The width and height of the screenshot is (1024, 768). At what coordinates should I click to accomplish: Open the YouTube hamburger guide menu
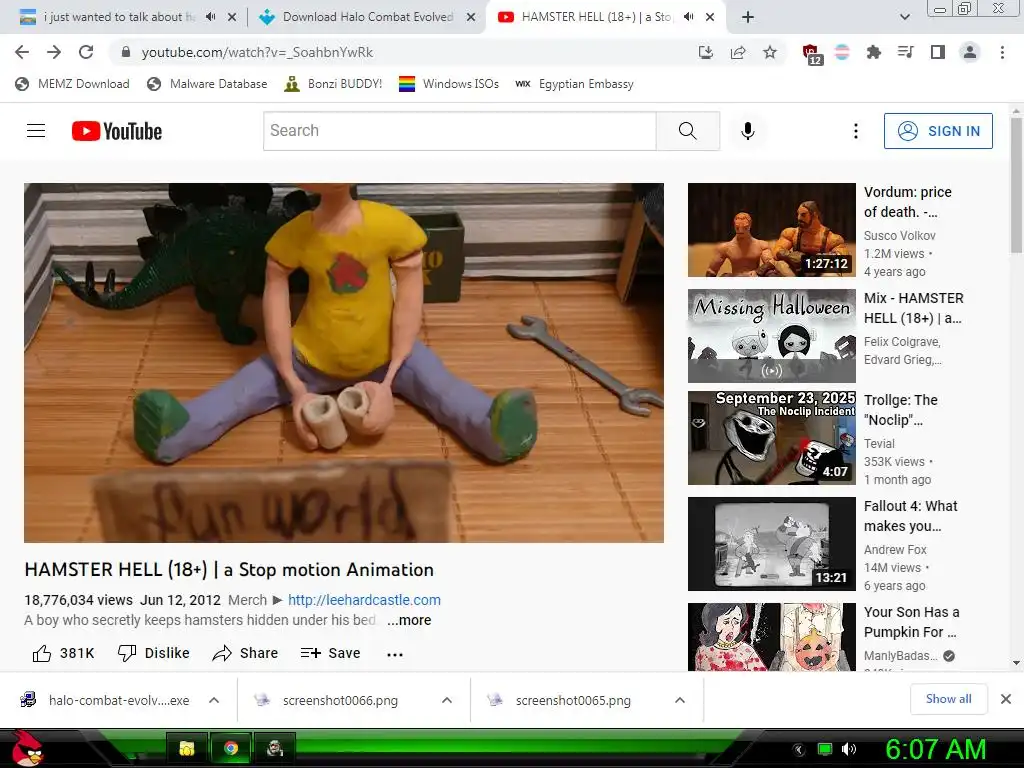36,131
